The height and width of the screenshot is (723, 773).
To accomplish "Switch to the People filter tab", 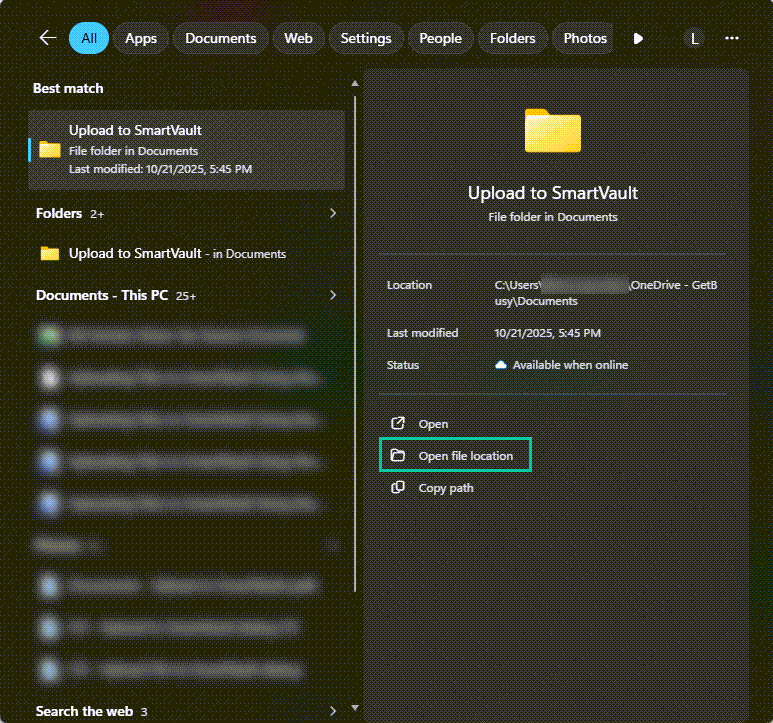I will click(x=440, y=38).
